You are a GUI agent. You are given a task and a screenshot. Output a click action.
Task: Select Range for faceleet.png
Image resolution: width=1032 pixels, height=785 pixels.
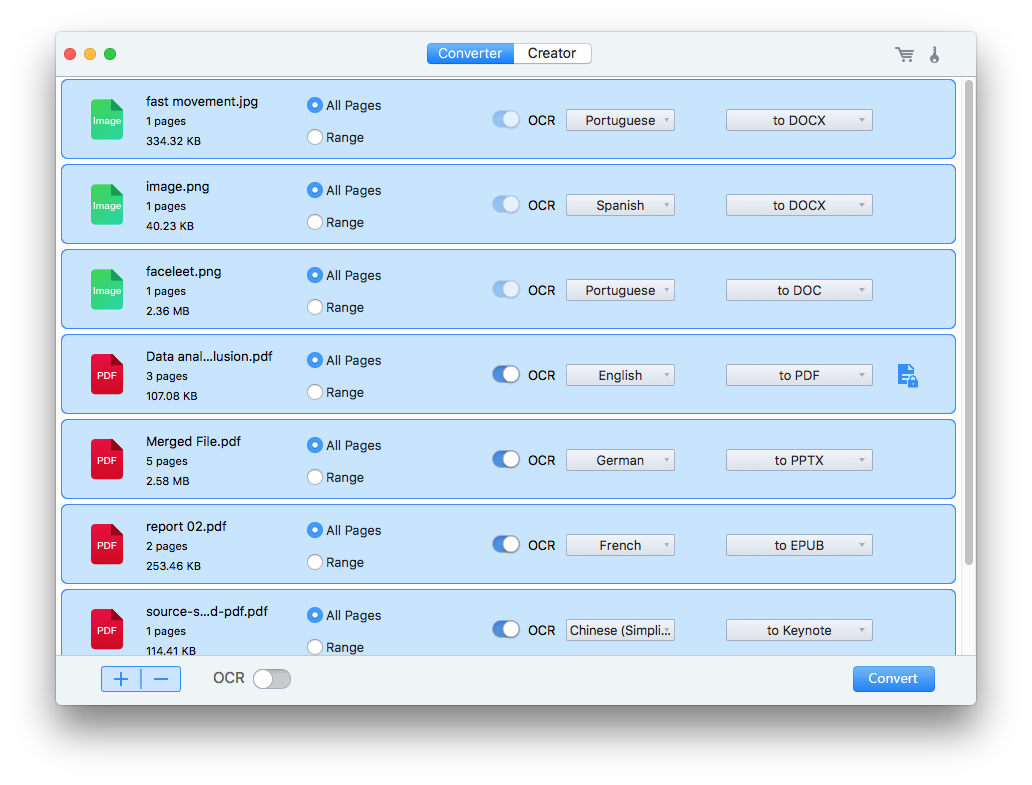315,307
